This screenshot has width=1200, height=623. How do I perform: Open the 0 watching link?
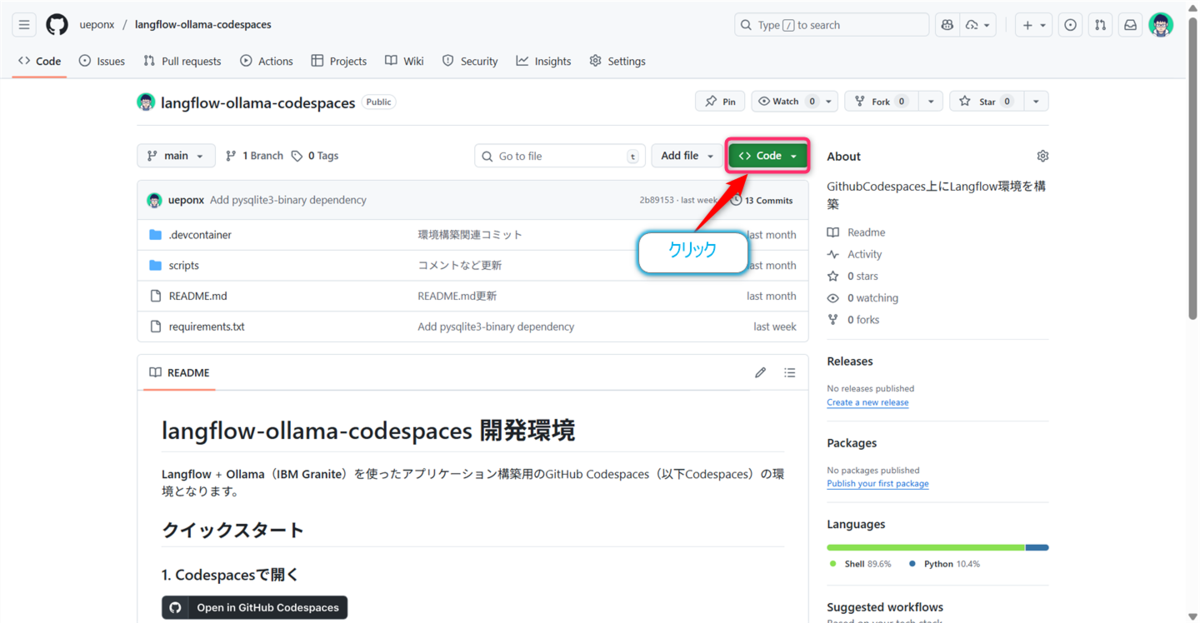coord(863,299)
